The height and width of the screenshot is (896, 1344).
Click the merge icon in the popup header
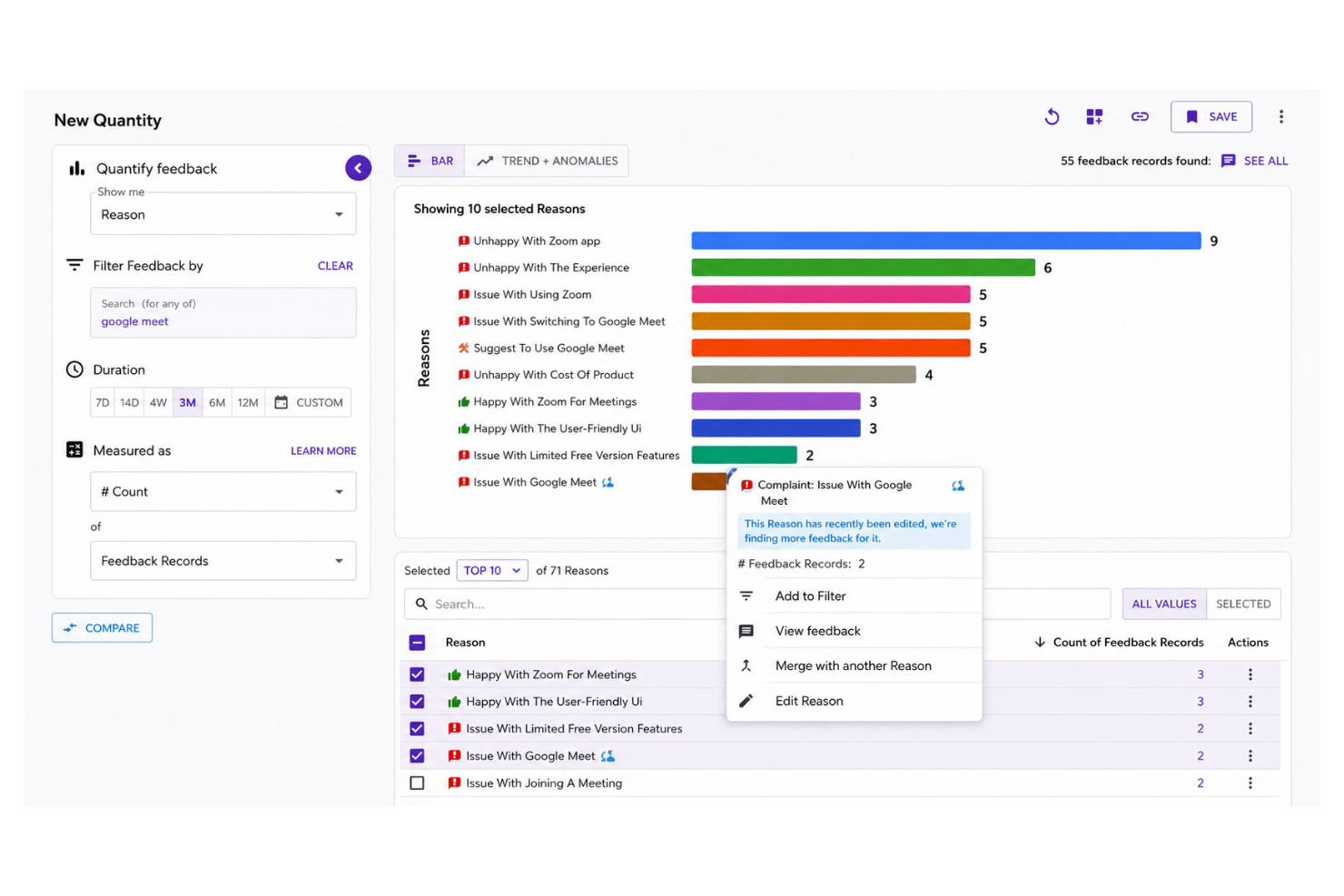point(958,486)
